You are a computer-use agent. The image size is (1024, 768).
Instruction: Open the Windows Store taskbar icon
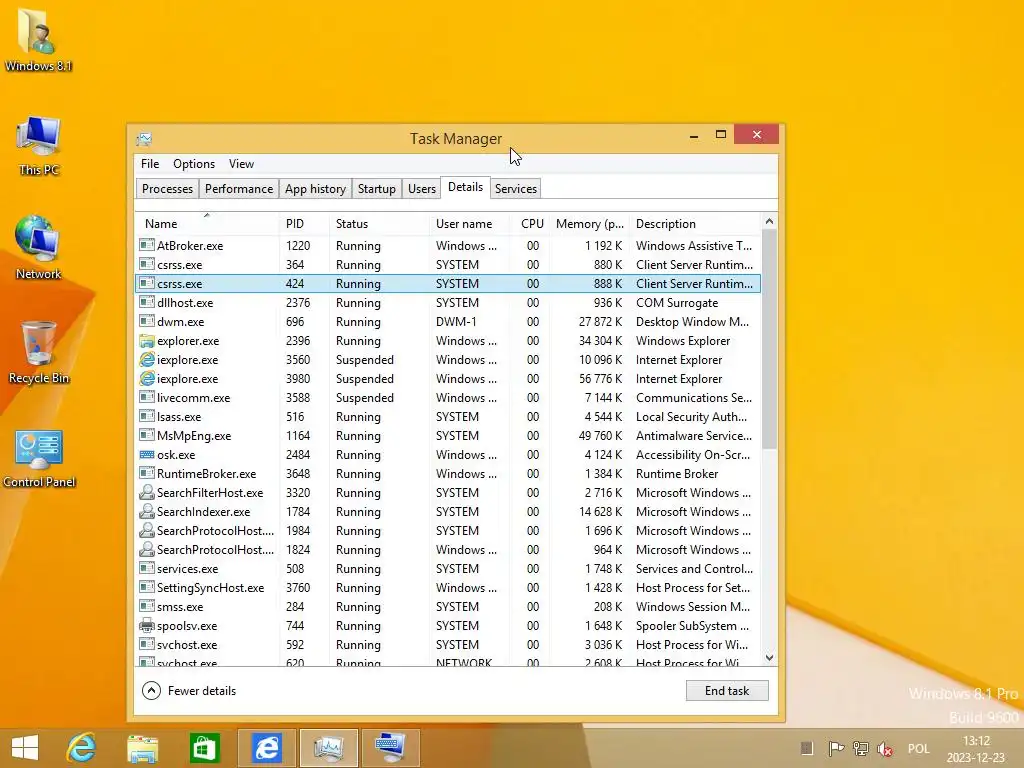pos(204,748)
